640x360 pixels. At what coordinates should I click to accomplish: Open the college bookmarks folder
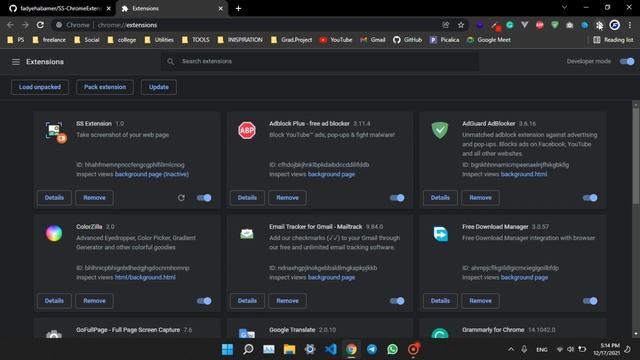coord(122,40)
